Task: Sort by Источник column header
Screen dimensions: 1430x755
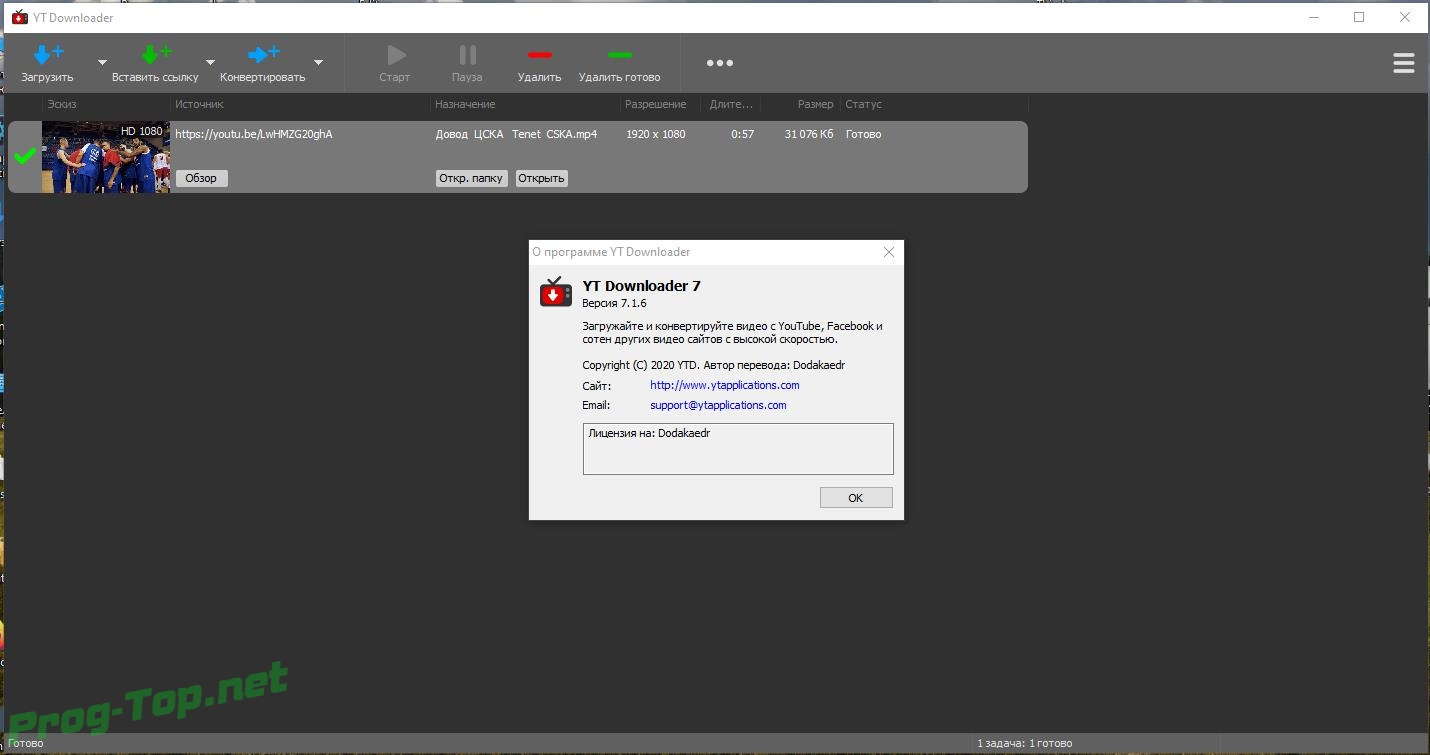Action: [x=200, y=104]
